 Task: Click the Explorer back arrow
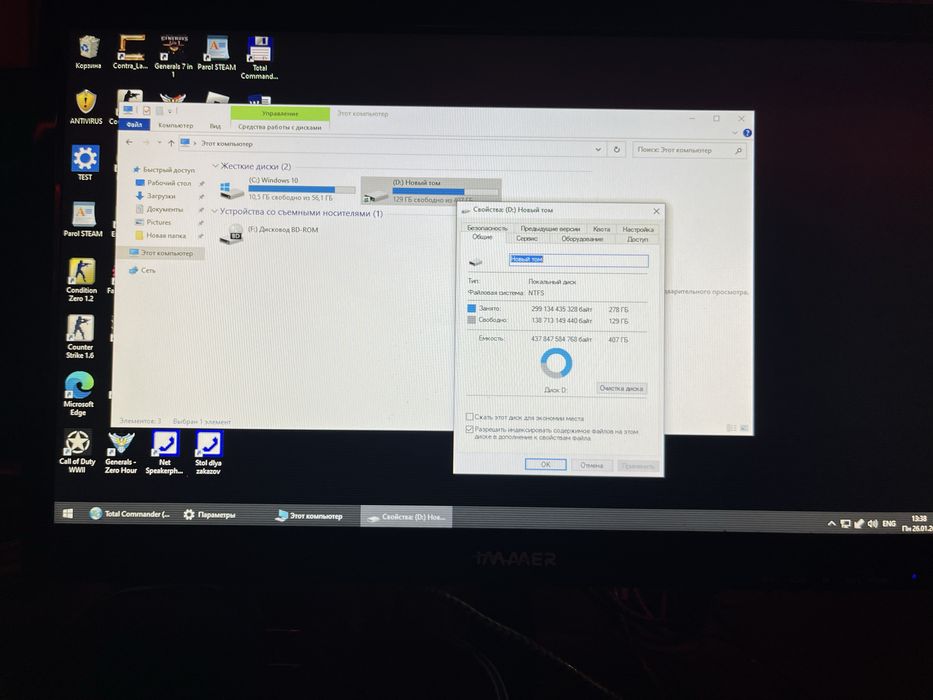click(130, 142)
